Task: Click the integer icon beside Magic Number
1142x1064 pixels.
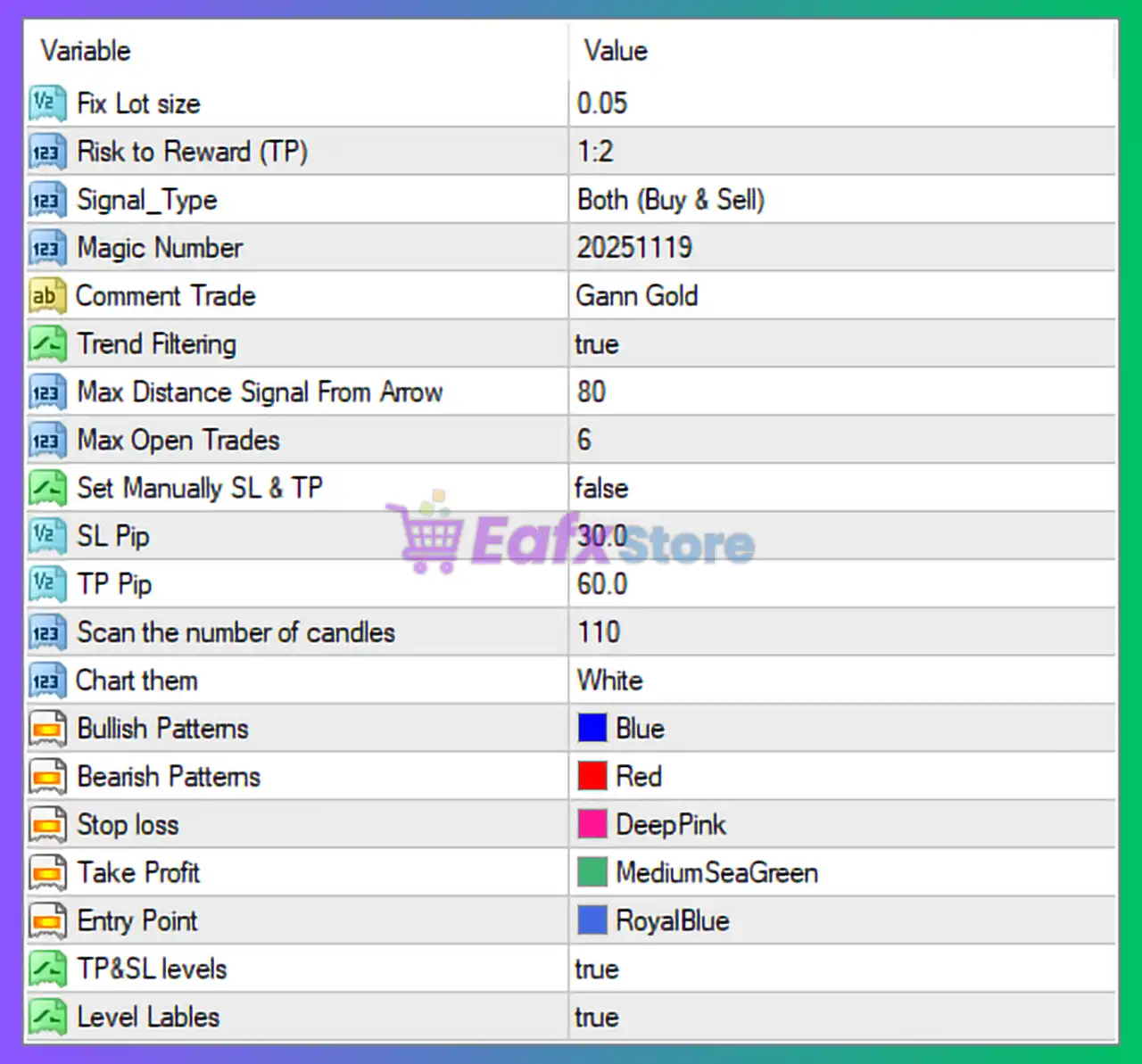Action: [47, 248]
